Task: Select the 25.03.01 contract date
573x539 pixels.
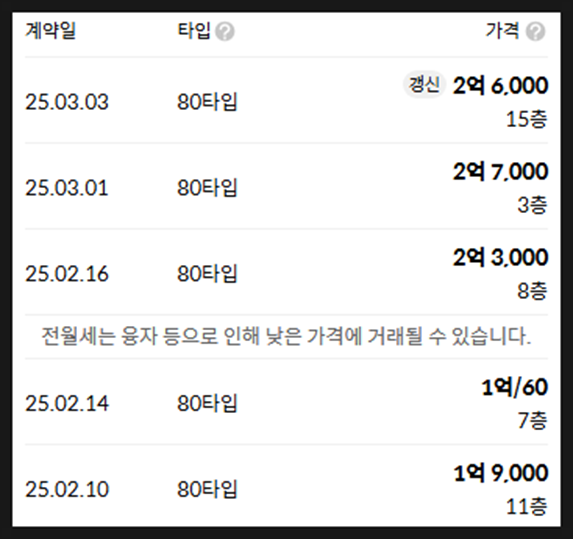Action: [67, 188]
